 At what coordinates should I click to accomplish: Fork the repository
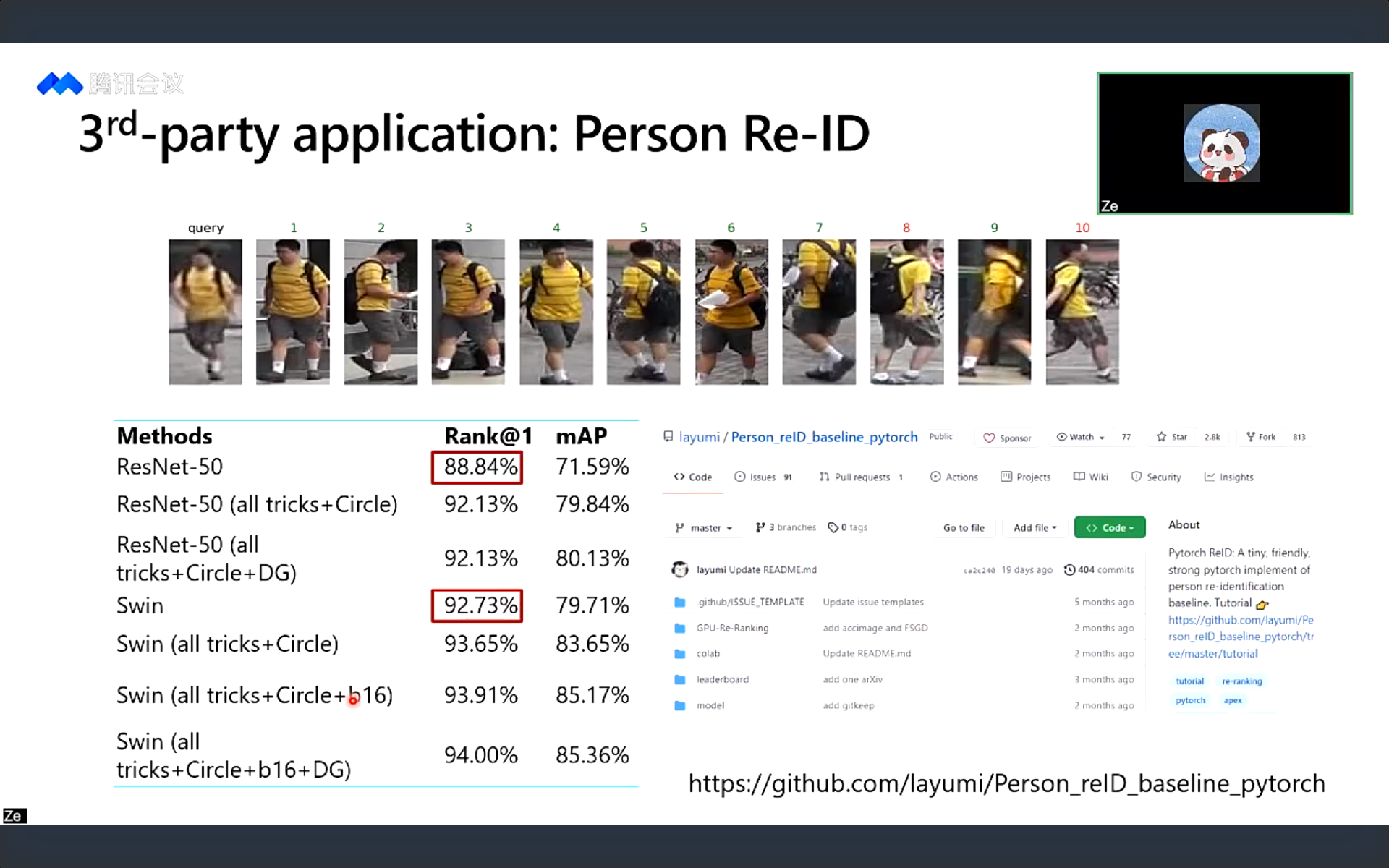click(x=1260, y=437)
